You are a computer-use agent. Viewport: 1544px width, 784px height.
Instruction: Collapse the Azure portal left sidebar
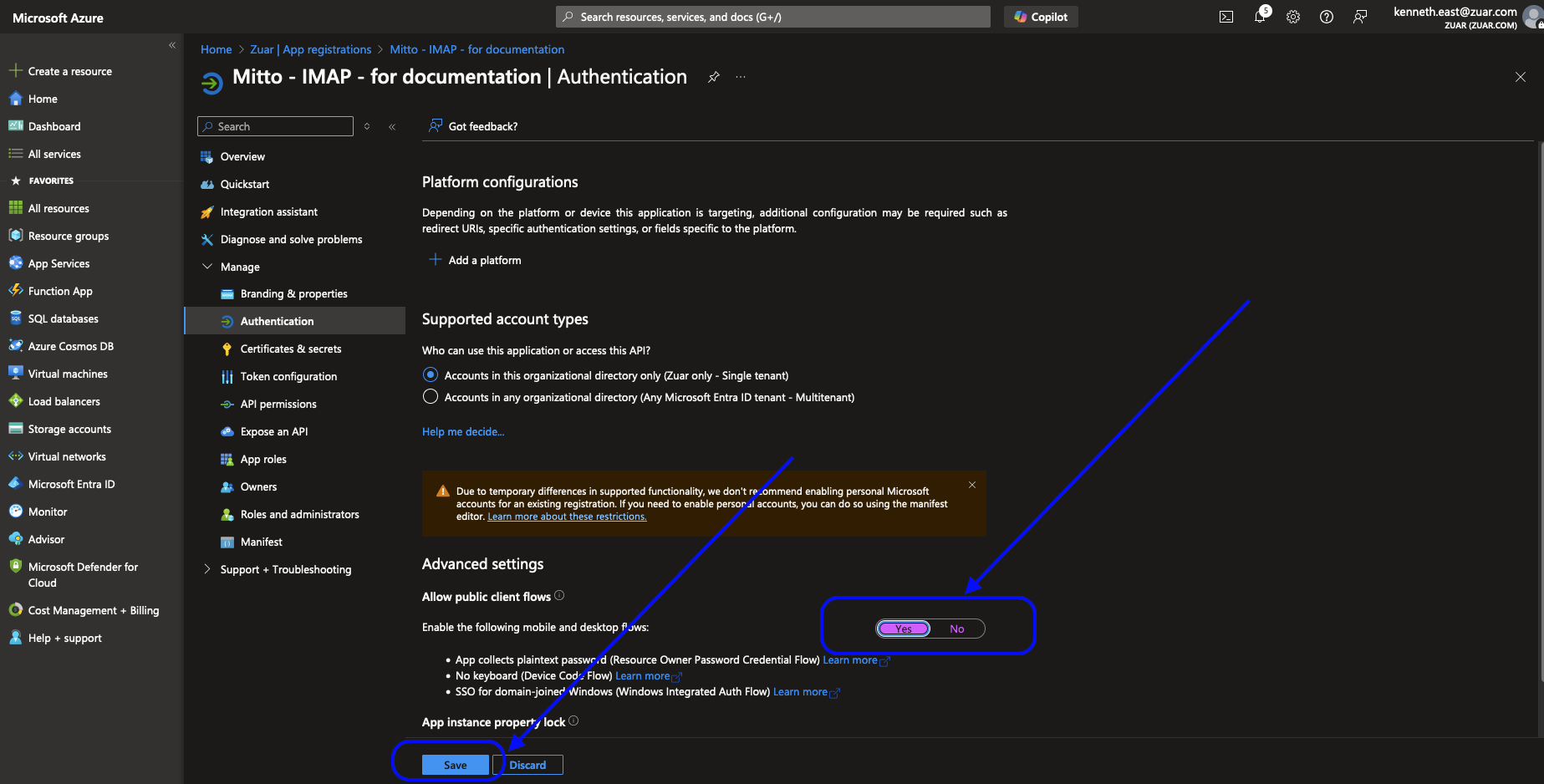[172, 45]
